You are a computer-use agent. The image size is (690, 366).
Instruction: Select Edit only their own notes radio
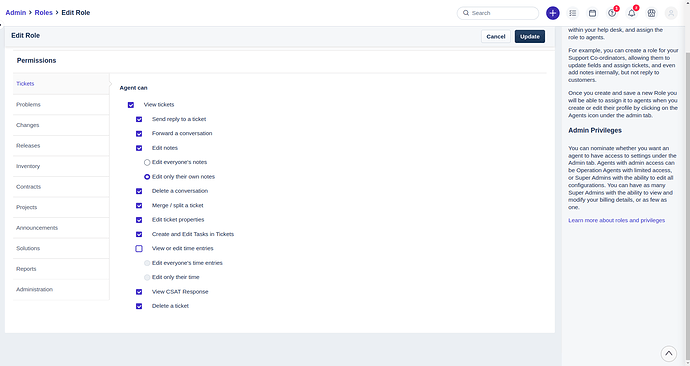pos(147,177)
